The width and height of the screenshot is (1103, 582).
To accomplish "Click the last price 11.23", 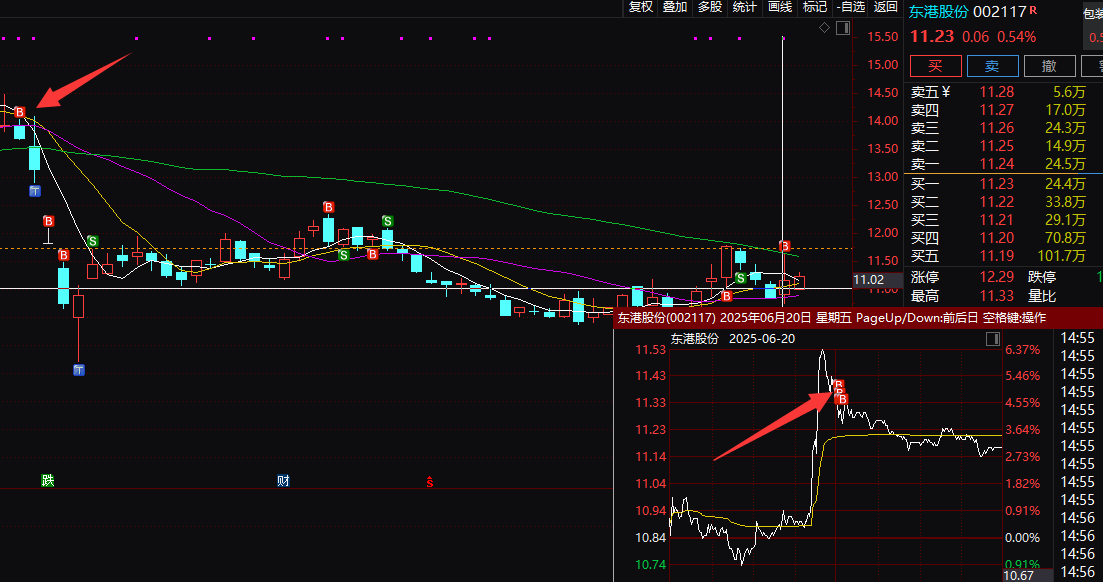I will pyautogui.click(x=932, y=37).
